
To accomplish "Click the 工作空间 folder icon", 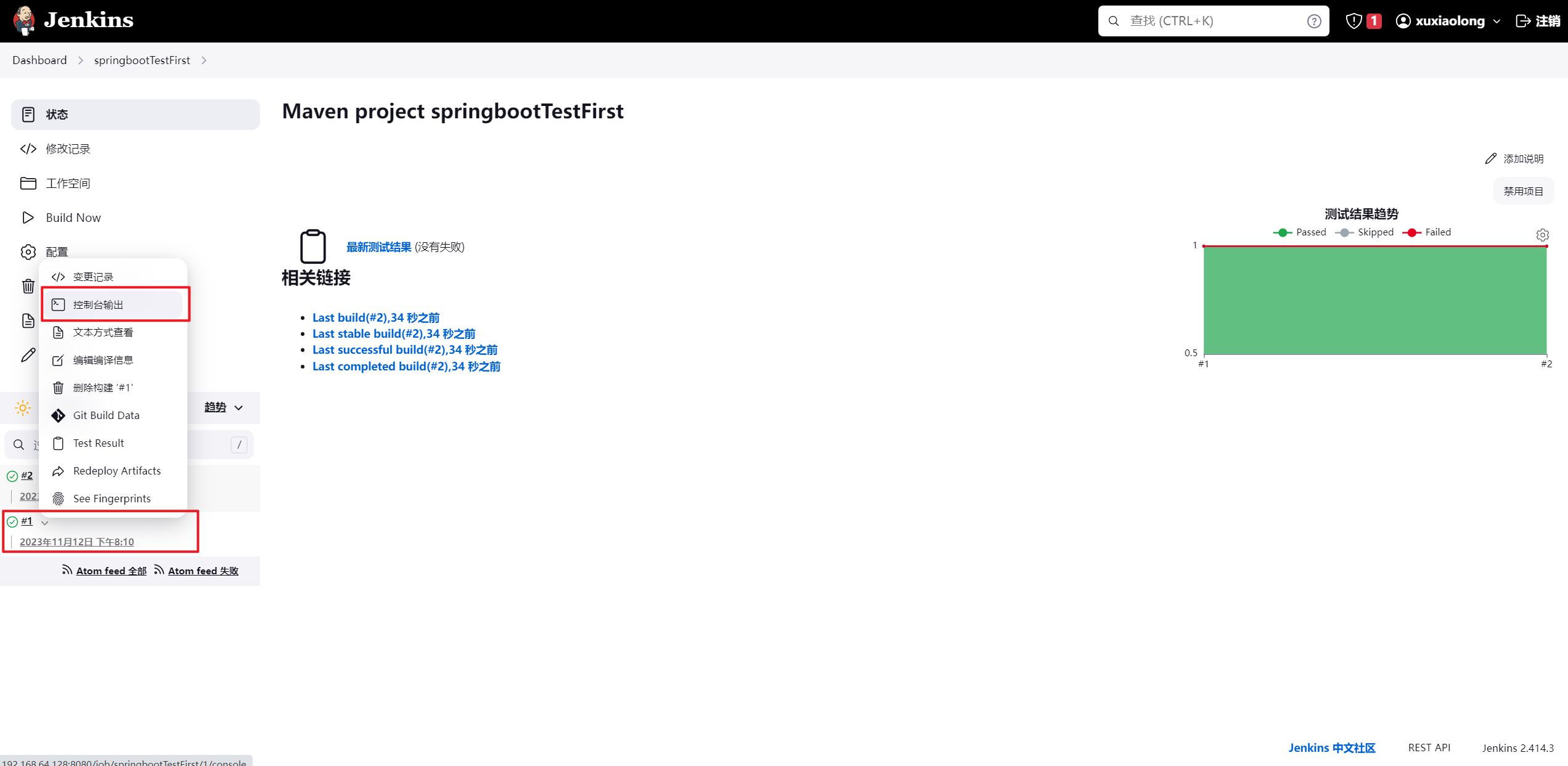I will coord(28,183).
